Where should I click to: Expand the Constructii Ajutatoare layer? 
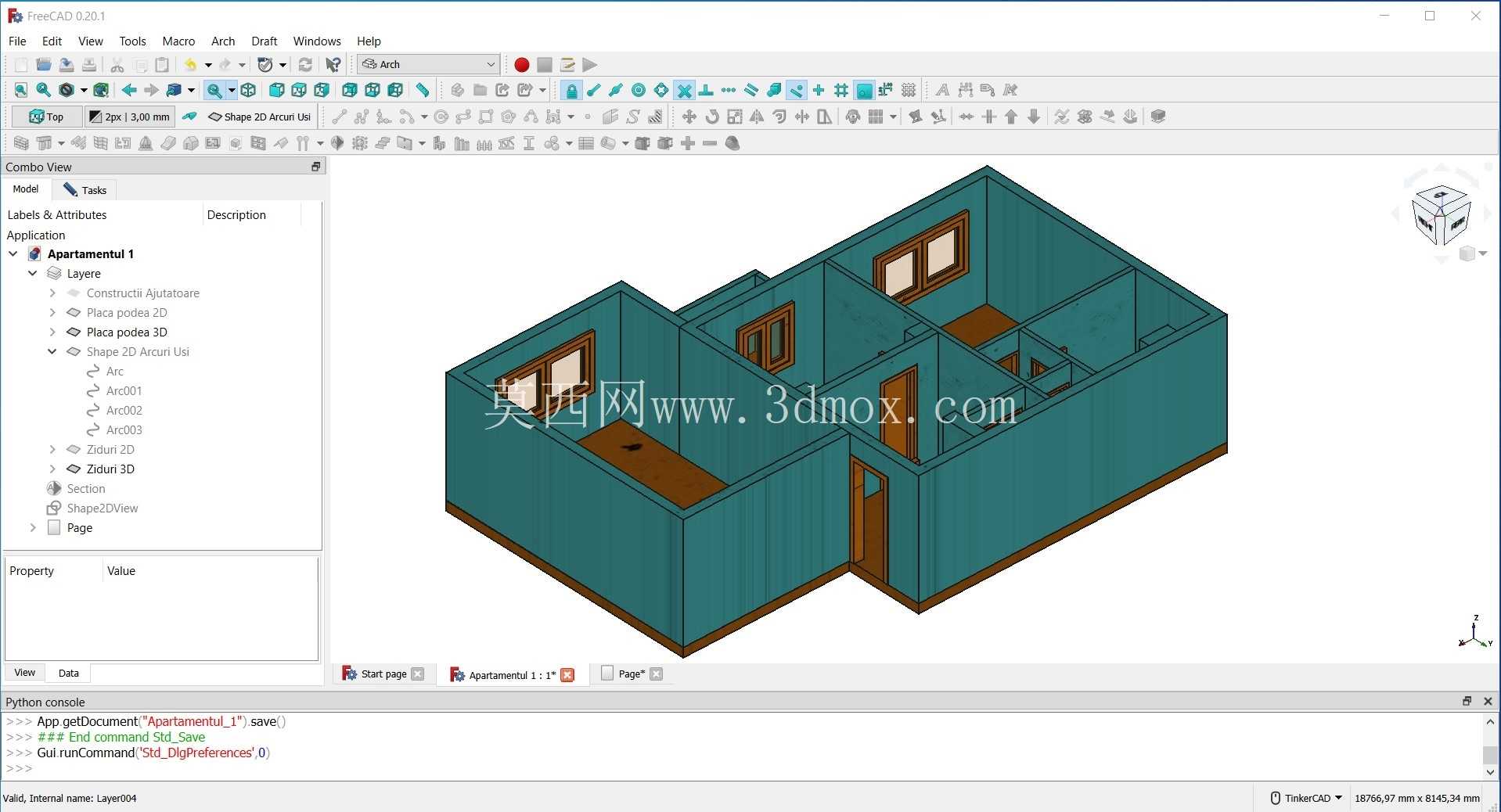52,293
